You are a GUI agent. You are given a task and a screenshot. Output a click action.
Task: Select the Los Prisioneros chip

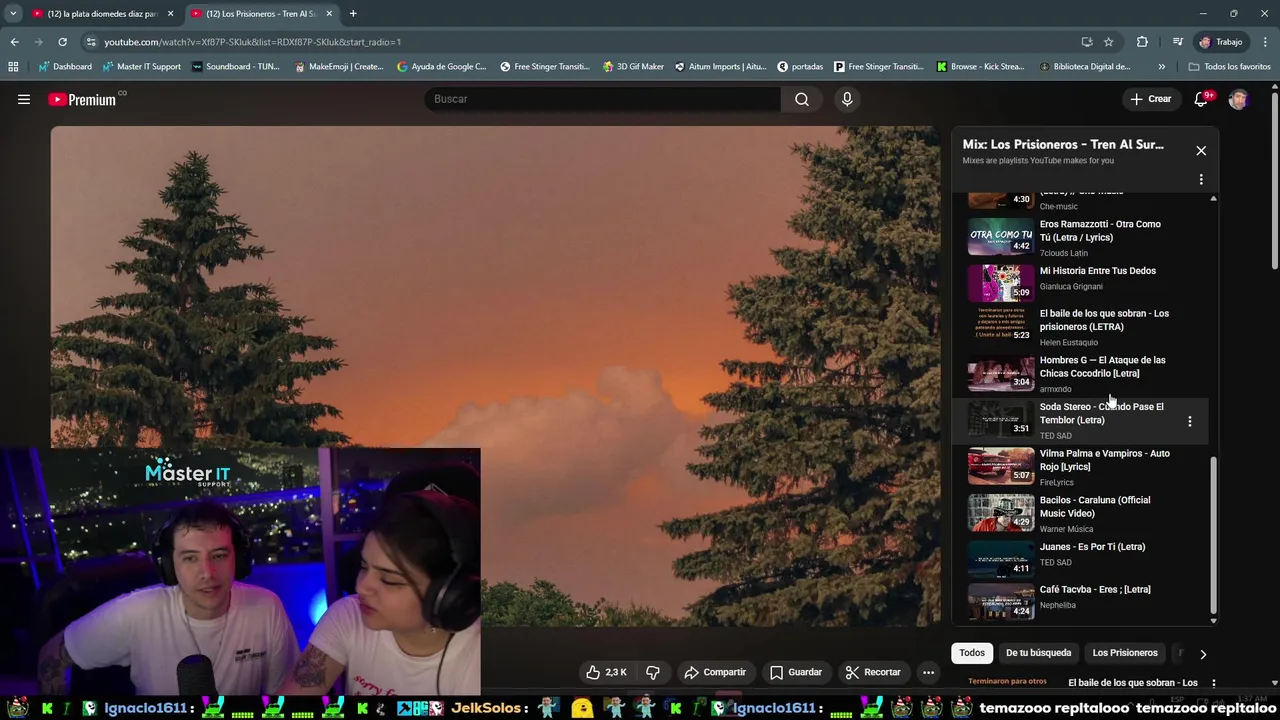1125,653
